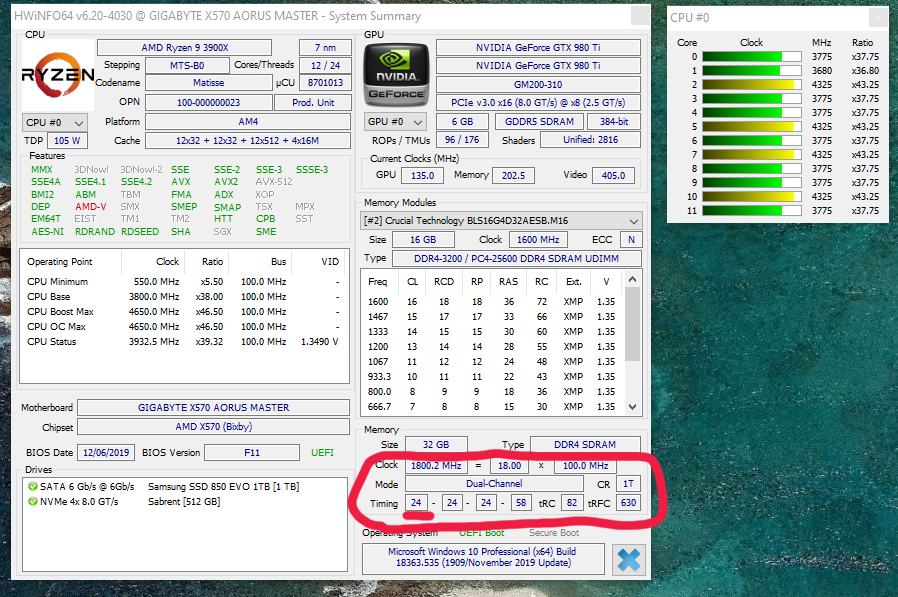
Task: Click the tRFC 630 value field
Action: (628, 502)
